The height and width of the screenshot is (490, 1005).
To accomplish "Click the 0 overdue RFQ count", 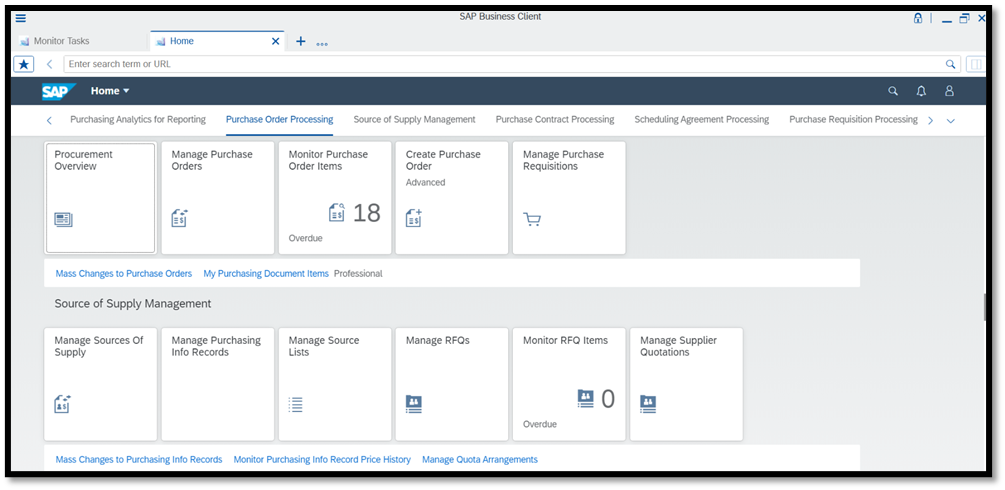I will [x=608, y=399].
